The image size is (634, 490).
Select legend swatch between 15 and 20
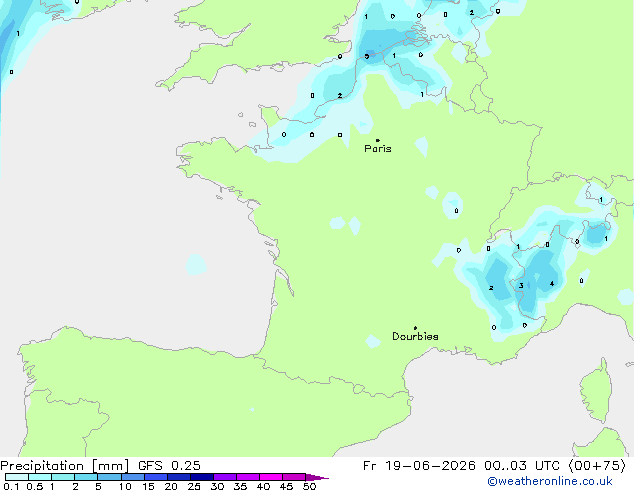click(x=156, y=477)
